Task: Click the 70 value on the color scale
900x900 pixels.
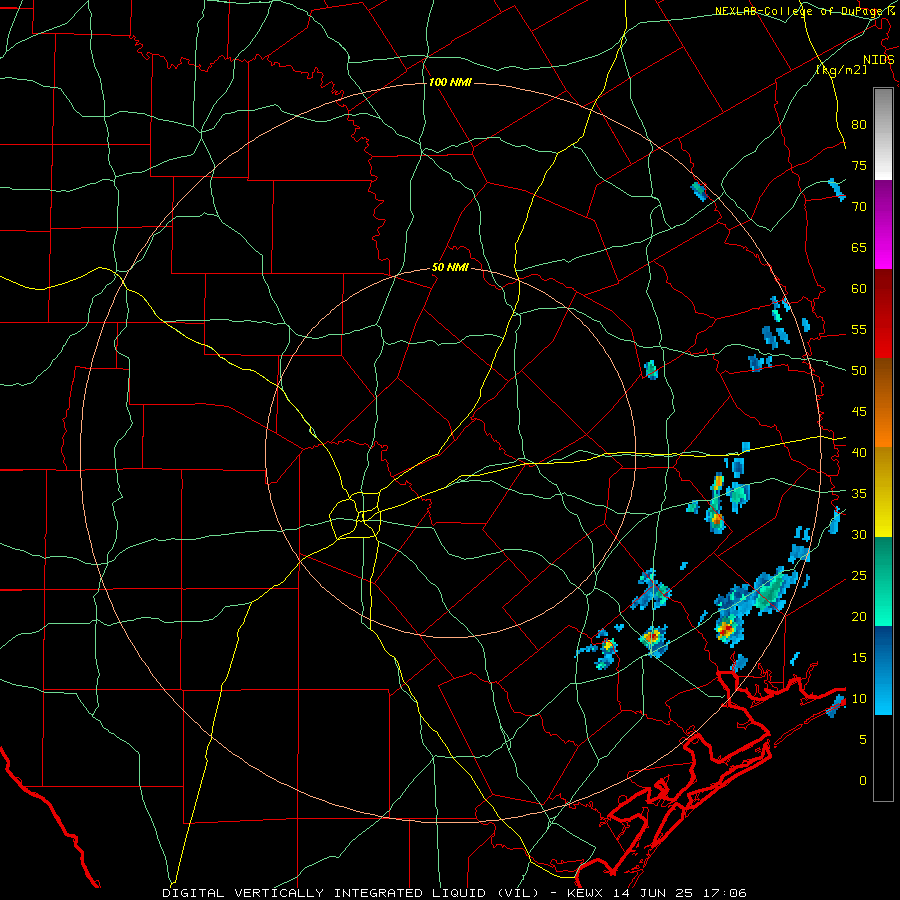Action: 859,207
